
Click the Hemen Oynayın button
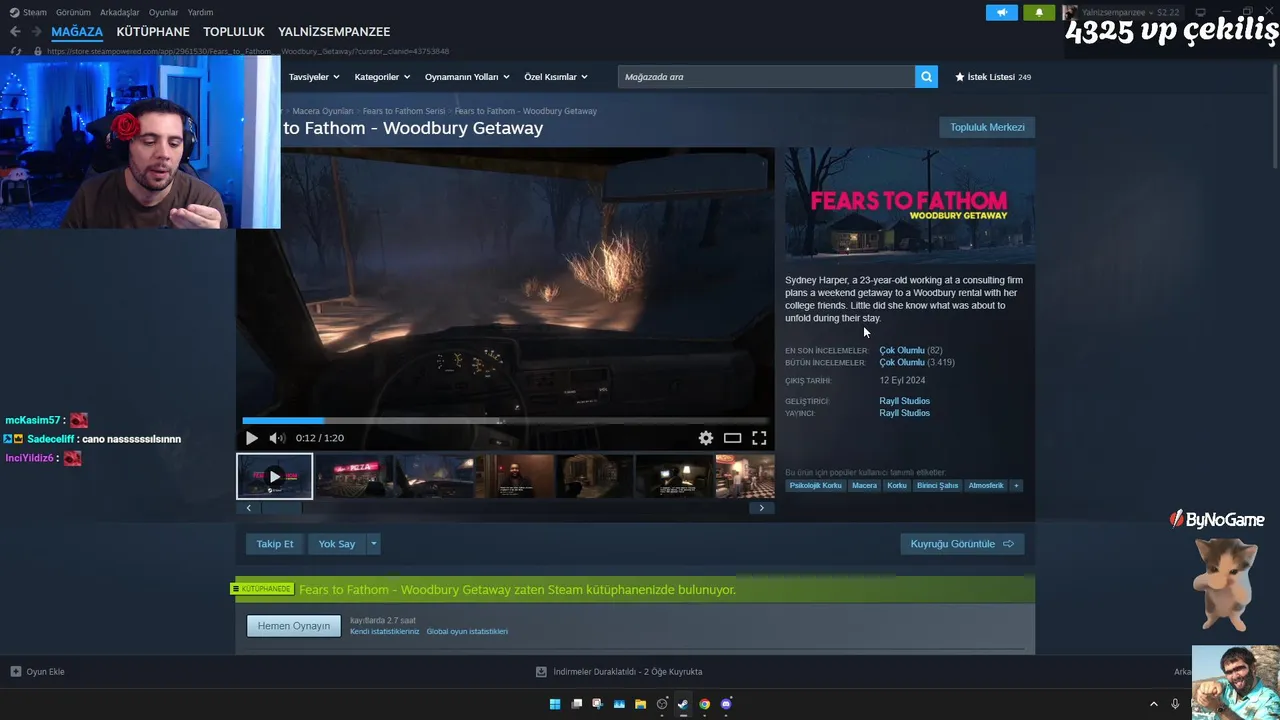pyautogui.click(x=294, y=626)
